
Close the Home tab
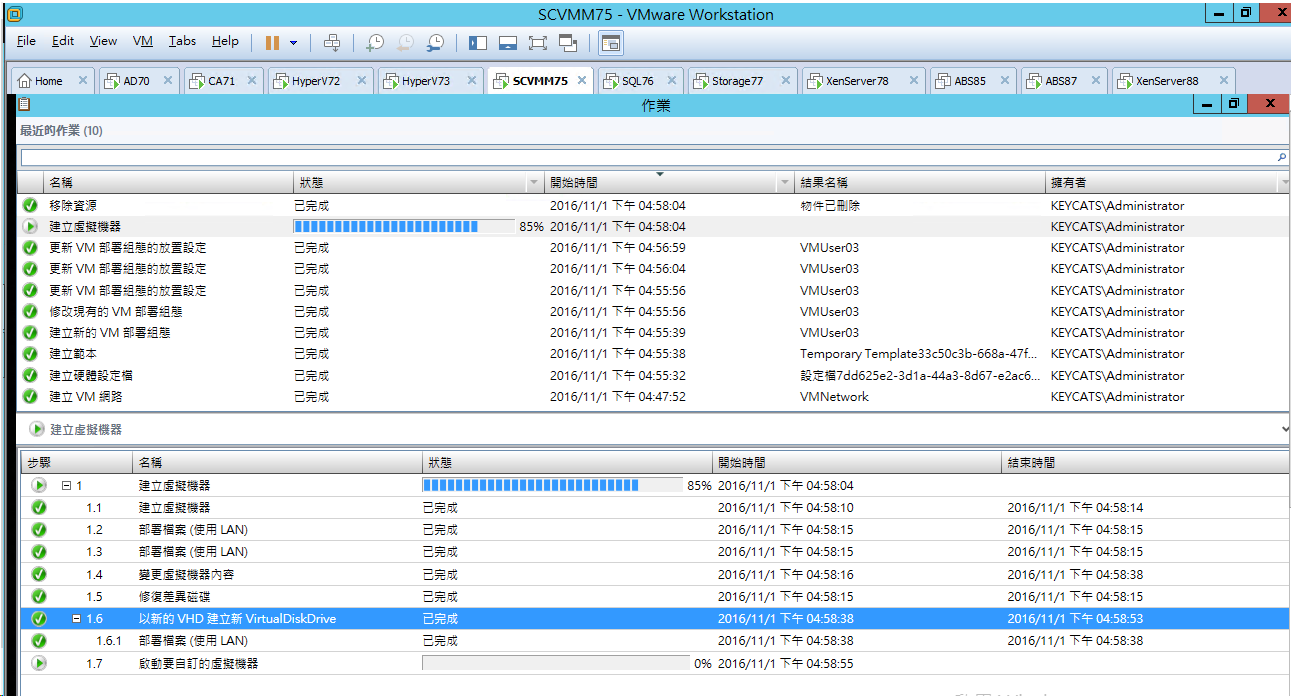tap(82, 81)
